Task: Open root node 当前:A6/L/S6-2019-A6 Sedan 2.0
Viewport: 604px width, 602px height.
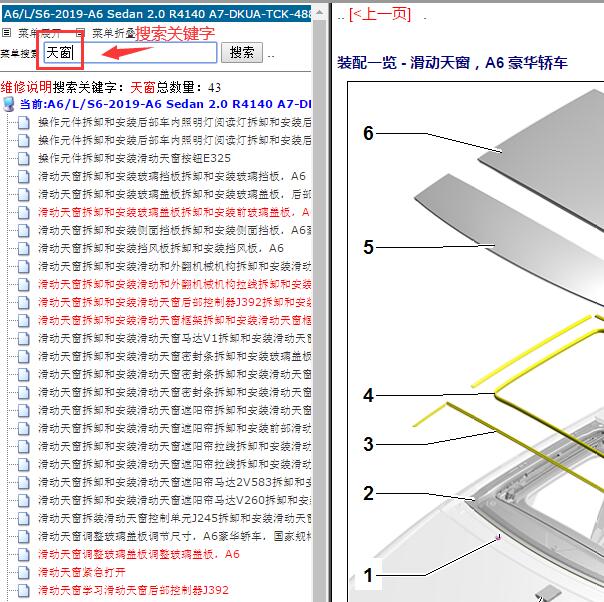Action: pos(165,104)
